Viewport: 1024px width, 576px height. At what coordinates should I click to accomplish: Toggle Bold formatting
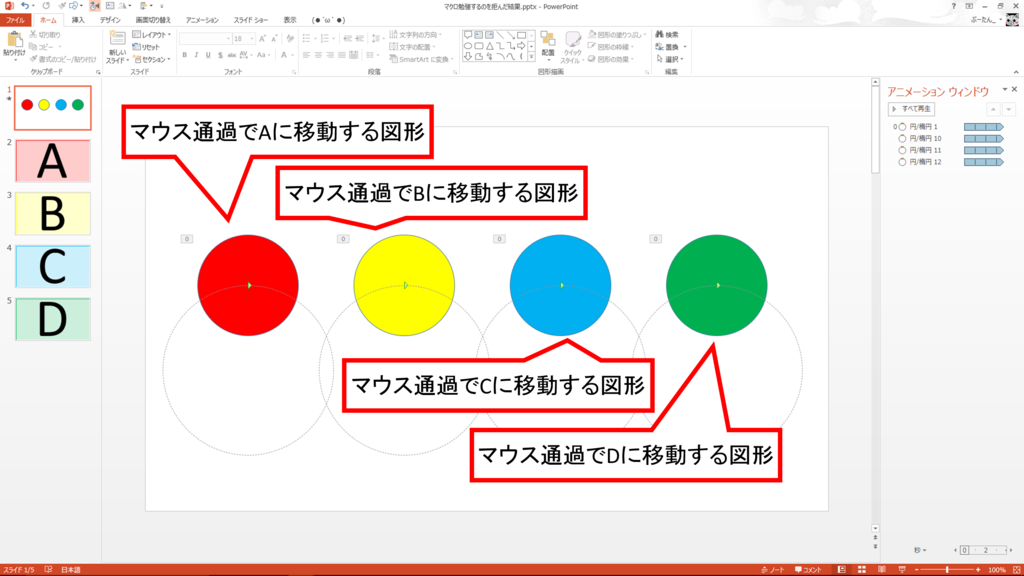(x=184, y=54)
